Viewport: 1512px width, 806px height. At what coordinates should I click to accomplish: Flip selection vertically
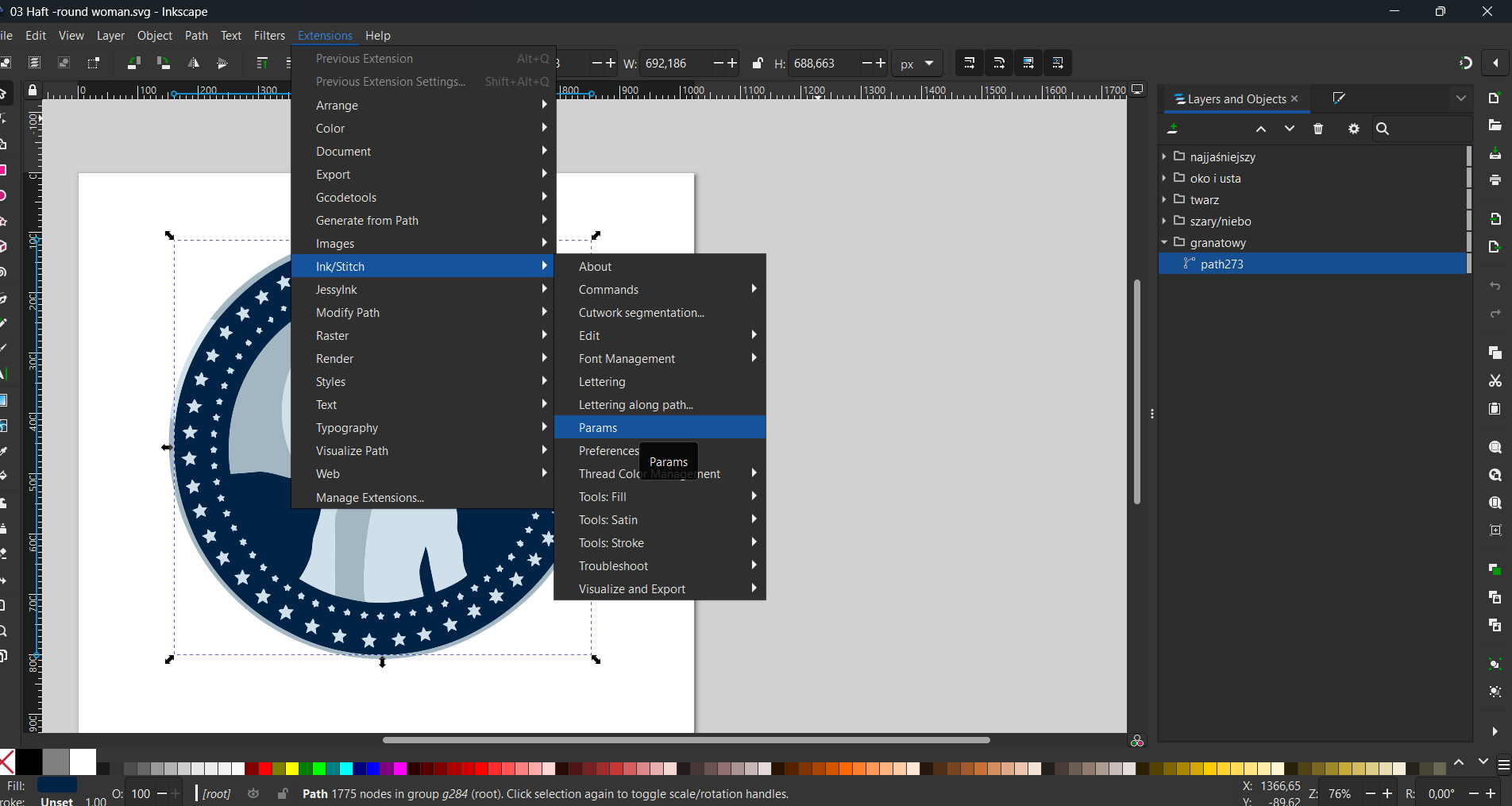point(222,63)
